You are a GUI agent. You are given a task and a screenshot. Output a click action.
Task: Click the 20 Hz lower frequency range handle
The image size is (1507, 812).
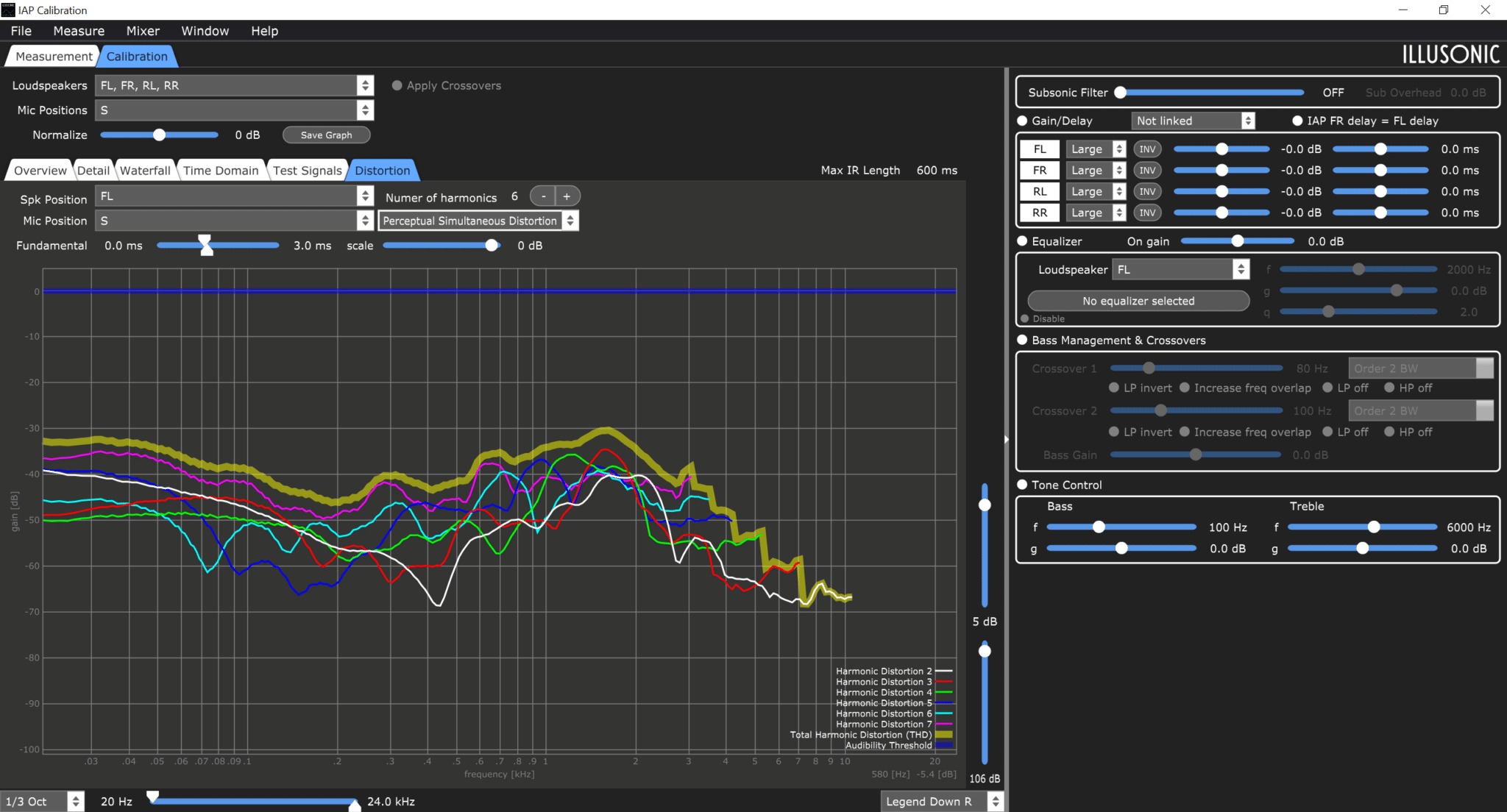[152, 797]
